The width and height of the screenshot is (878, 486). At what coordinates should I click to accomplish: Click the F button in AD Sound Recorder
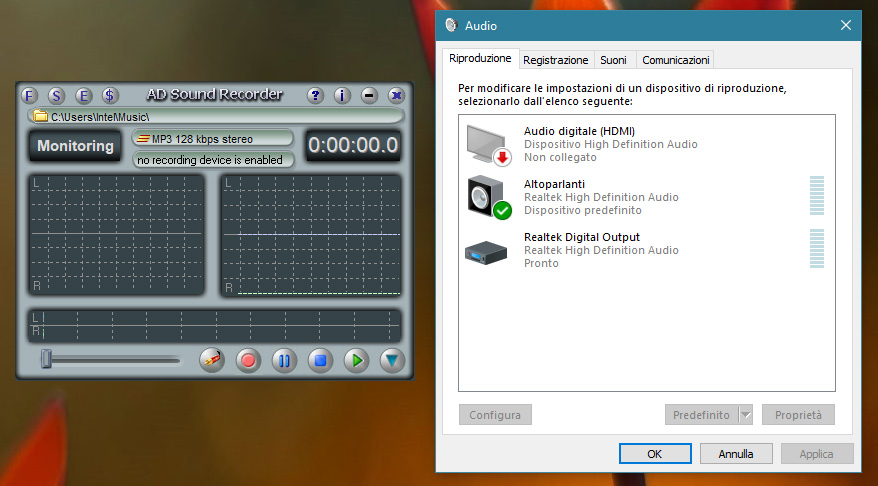coord(29,95)
